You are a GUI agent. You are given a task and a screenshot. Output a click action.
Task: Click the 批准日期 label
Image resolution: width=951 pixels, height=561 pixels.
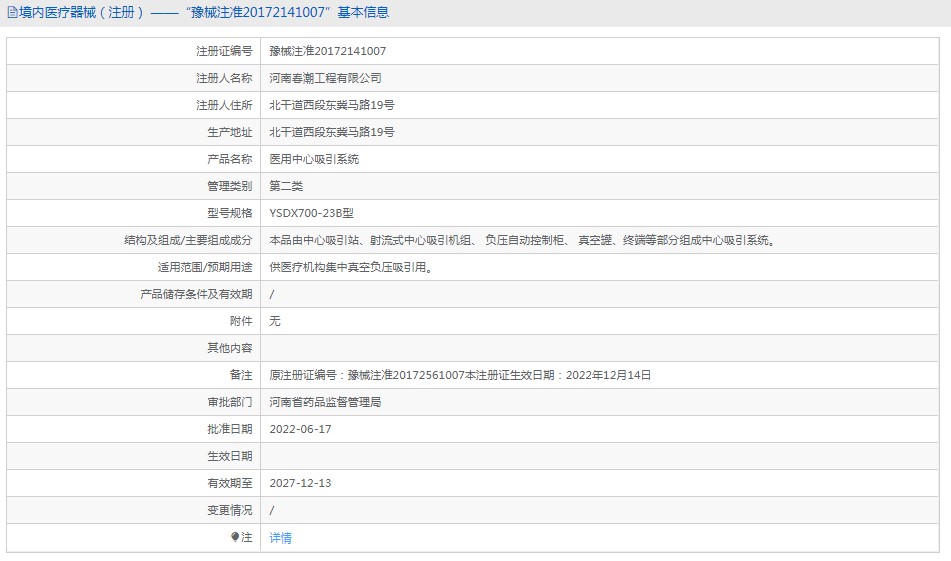230,429
